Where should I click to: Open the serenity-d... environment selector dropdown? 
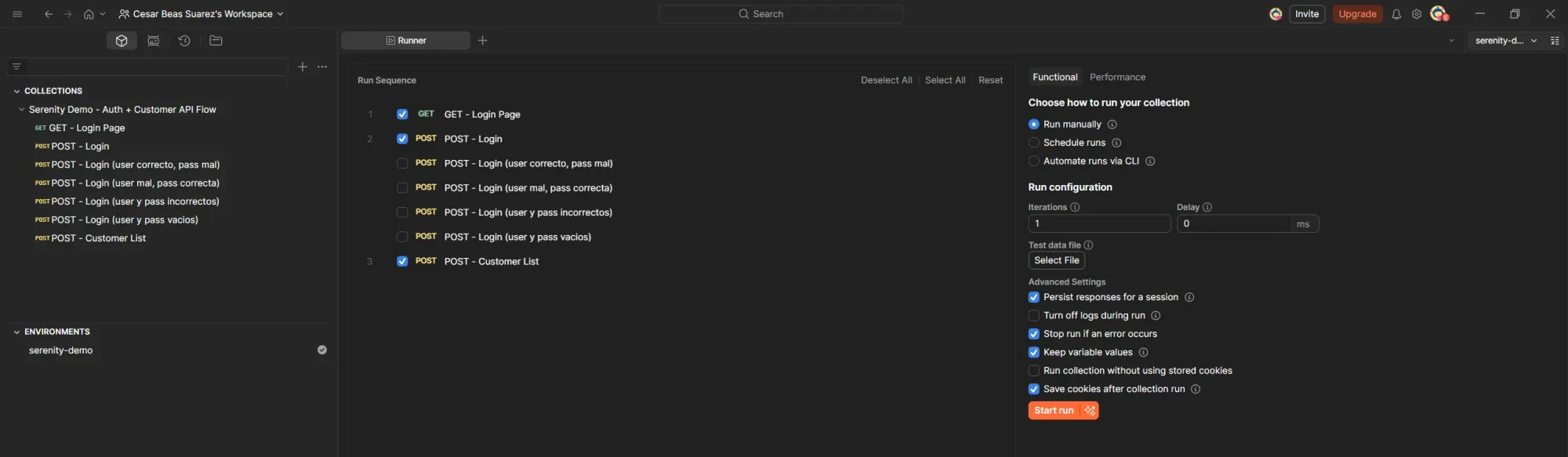point(1505,41)
